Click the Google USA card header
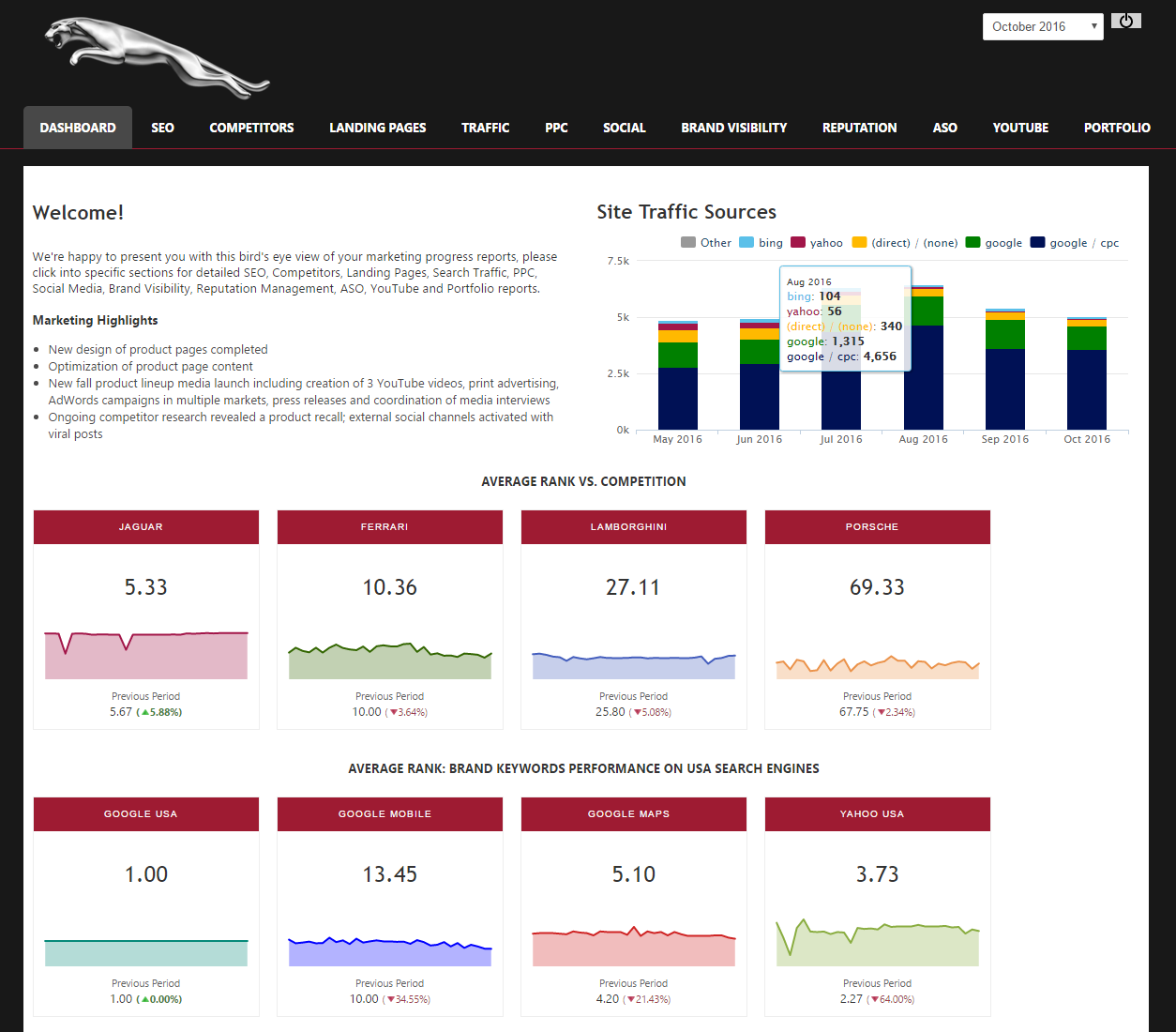This screenshot has width=1176, height=1032. click(x=146, y=814)
